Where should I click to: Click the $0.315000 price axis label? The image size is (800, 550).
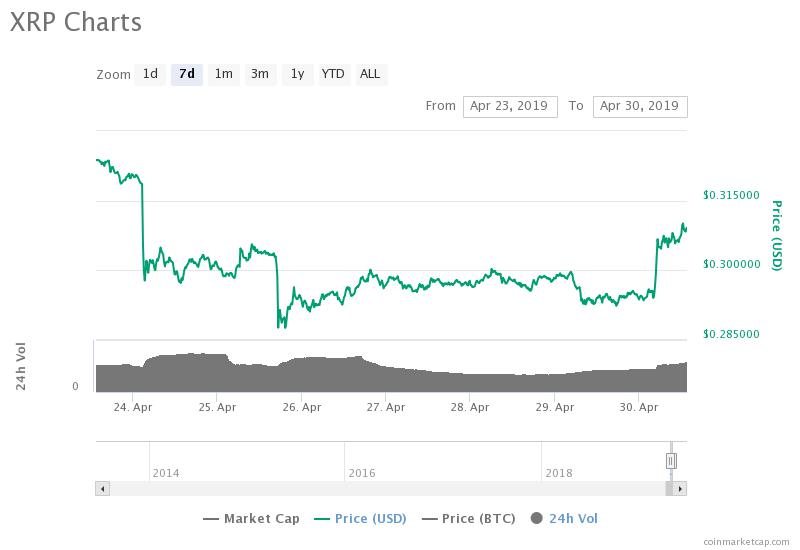(731, 195)
